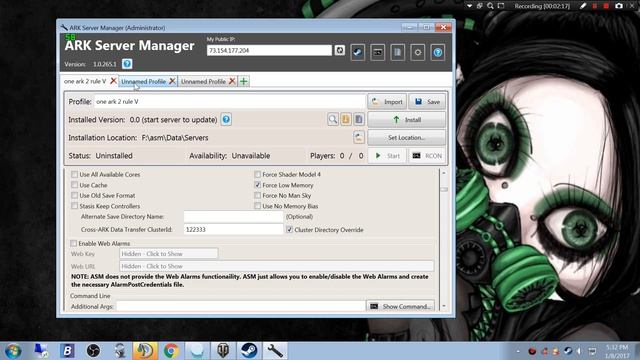The width and height of the screenshot is (640, 360).
Task: Enable Stasis Keep Controllers
Action: click(74, 206)
